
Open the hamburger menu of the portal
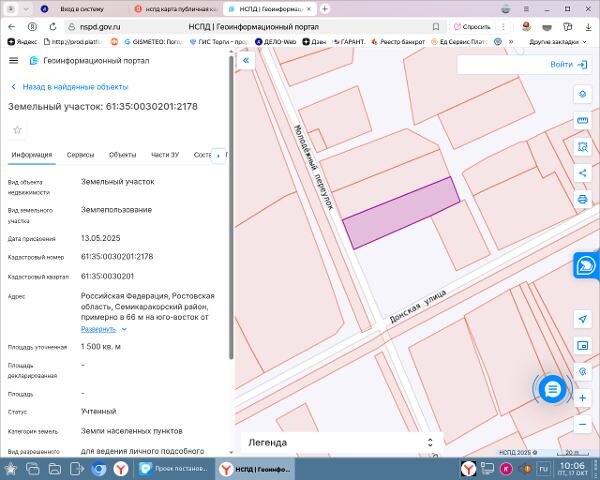point(13,60)
